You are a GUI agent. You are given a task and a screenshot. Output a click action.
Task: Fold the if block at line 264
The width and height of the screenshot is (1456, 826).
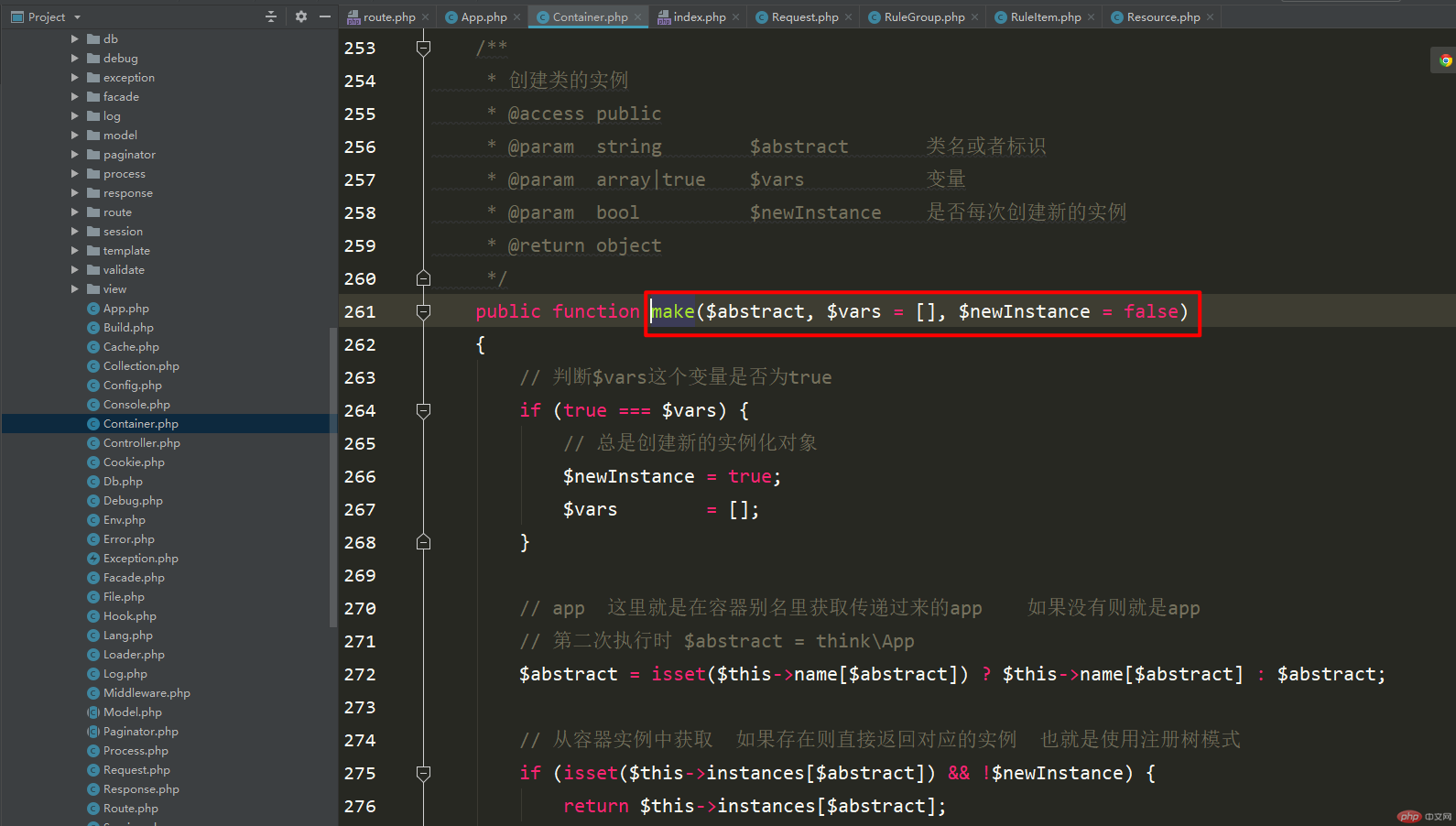point(423,410)
